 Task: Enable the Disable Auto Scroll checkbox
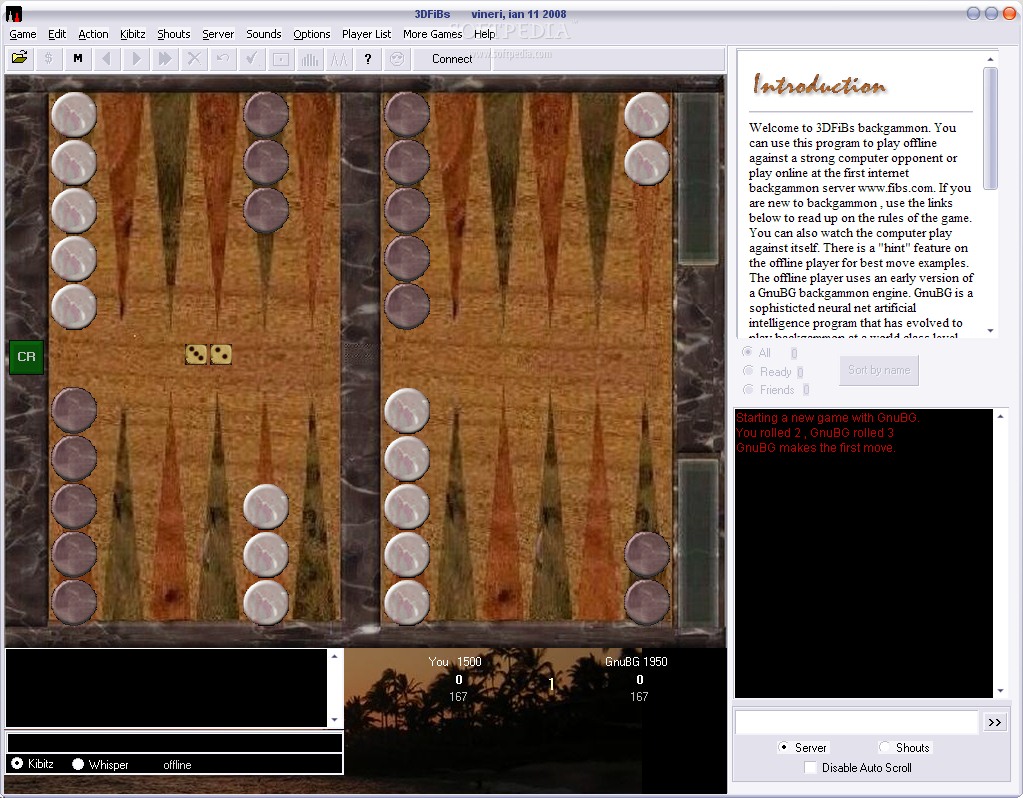810,767
